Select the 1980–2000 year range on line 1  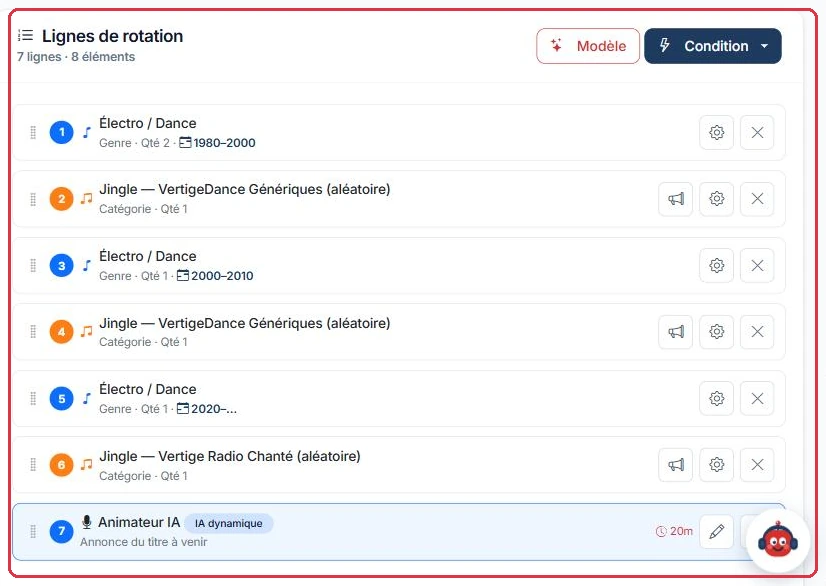pyautogui.click(x=218, y=143)
